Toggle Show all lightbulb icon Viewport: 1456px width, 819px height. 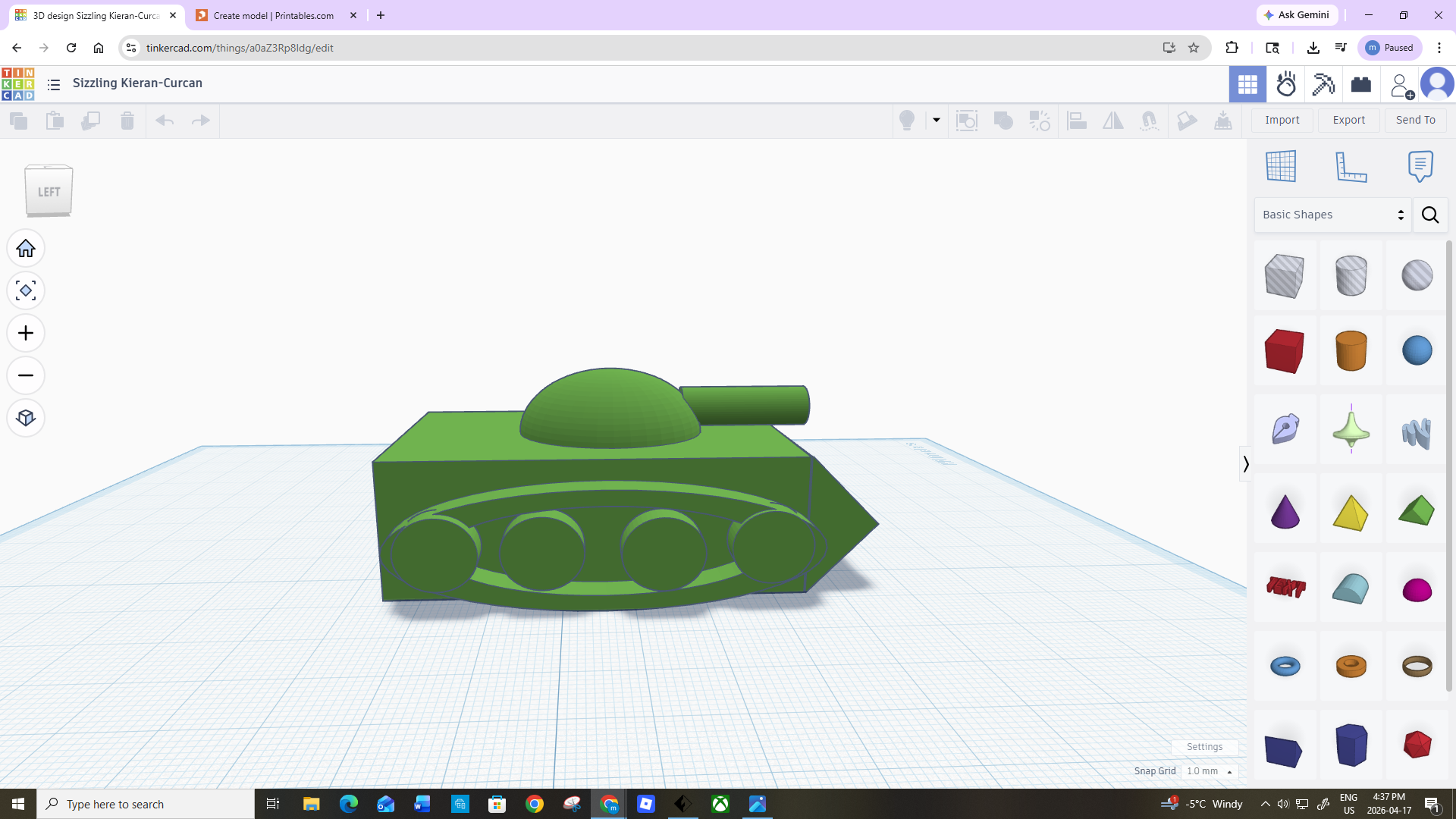tap(907, 121)
